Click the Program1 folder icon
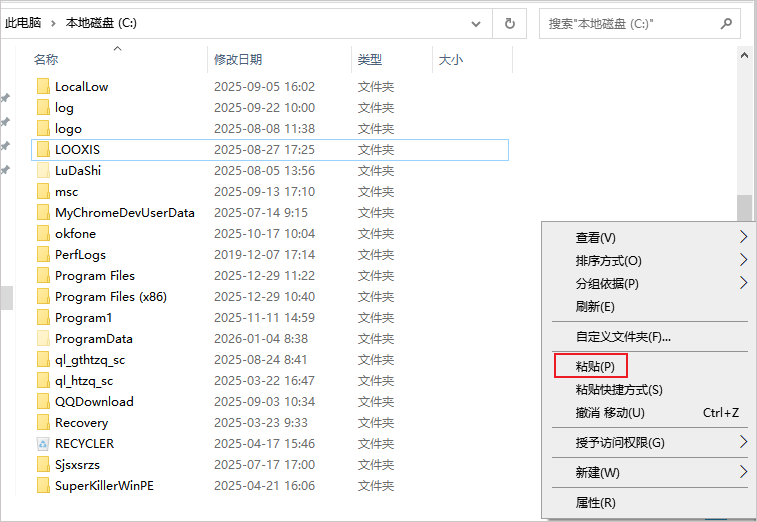The image size is (757, 522). (43, 317)
